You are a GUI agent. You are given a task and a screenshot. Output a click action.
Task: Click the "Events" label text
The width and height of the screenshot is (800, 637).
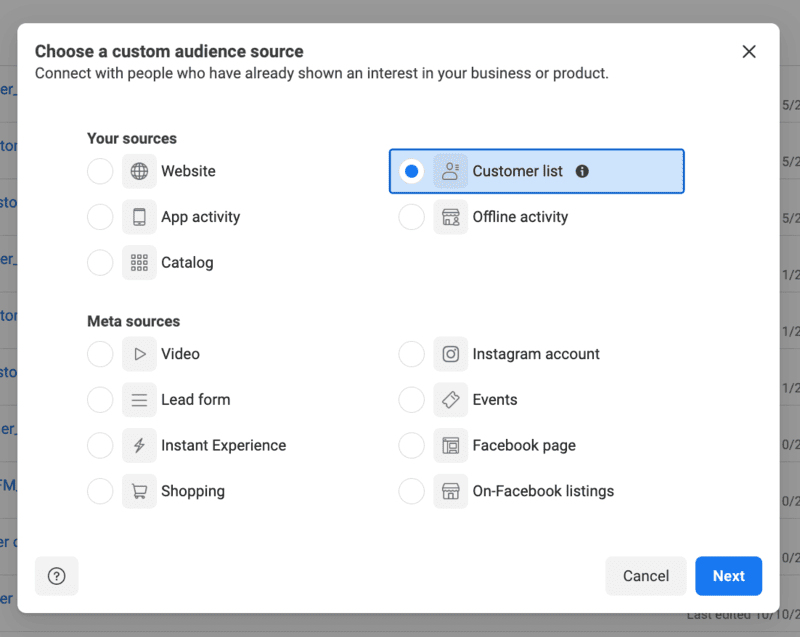(x=495, y=400)
